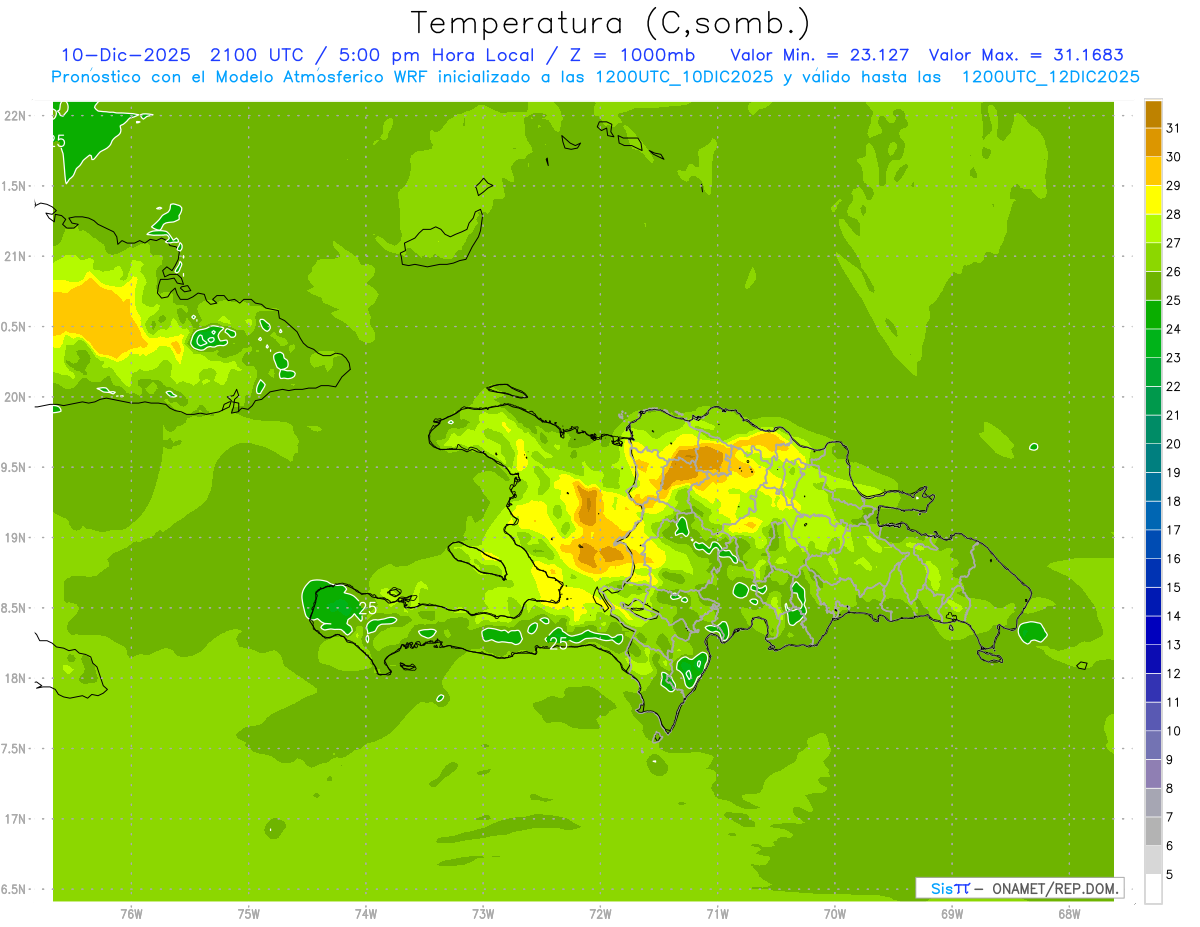Click the '8' value on the color scale
The height and width of the screenshot is (927, 1200).
pyautogui.click(x=1169, y=789)
